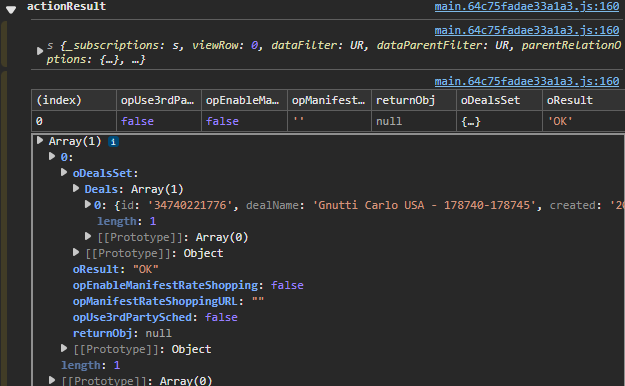Sort by the oResult column header
625x386 pixels.
(584, 100)
